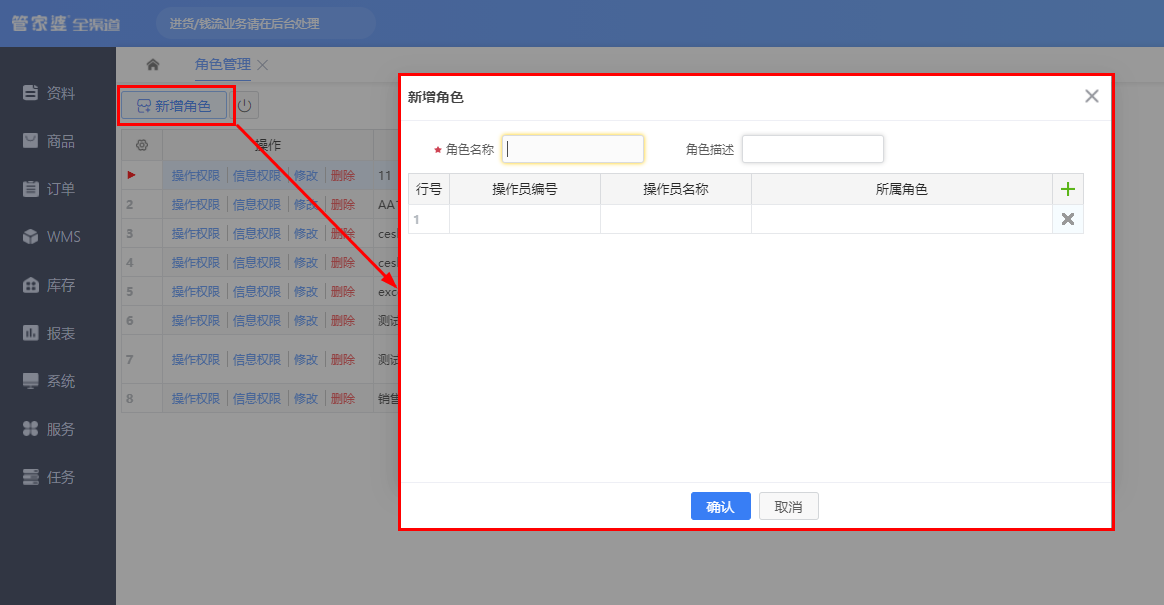Close the 新增角色 dialog
The width and height of the screenshot is (1164, 605).
[1091, 96]
